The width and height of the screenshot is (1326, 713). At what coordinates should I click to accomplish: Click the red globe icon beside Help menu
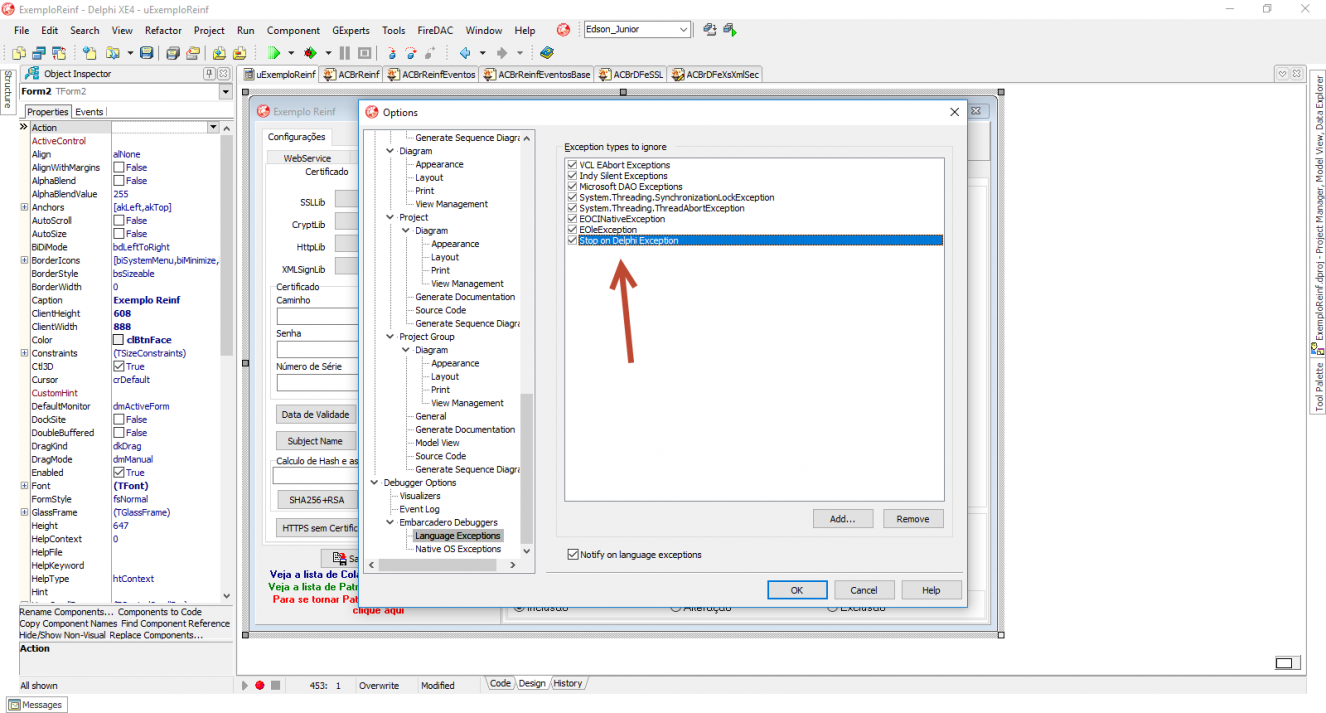(564, 30)
